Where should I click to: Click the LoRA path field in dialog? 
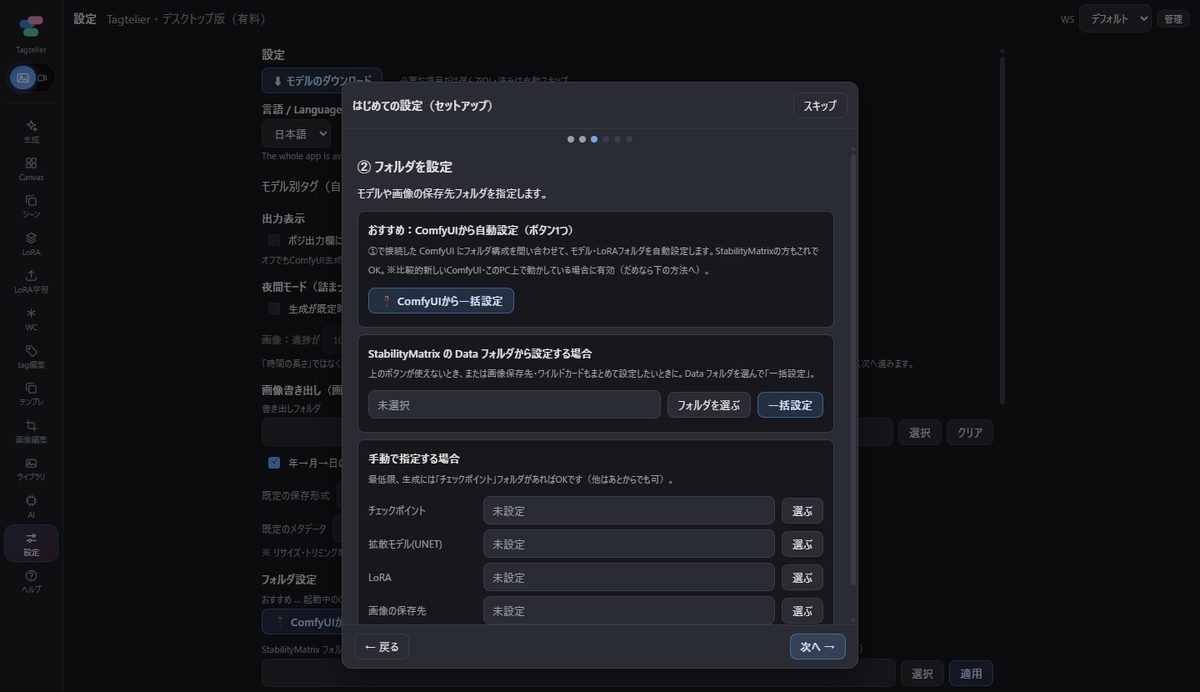tap(629, 577)
